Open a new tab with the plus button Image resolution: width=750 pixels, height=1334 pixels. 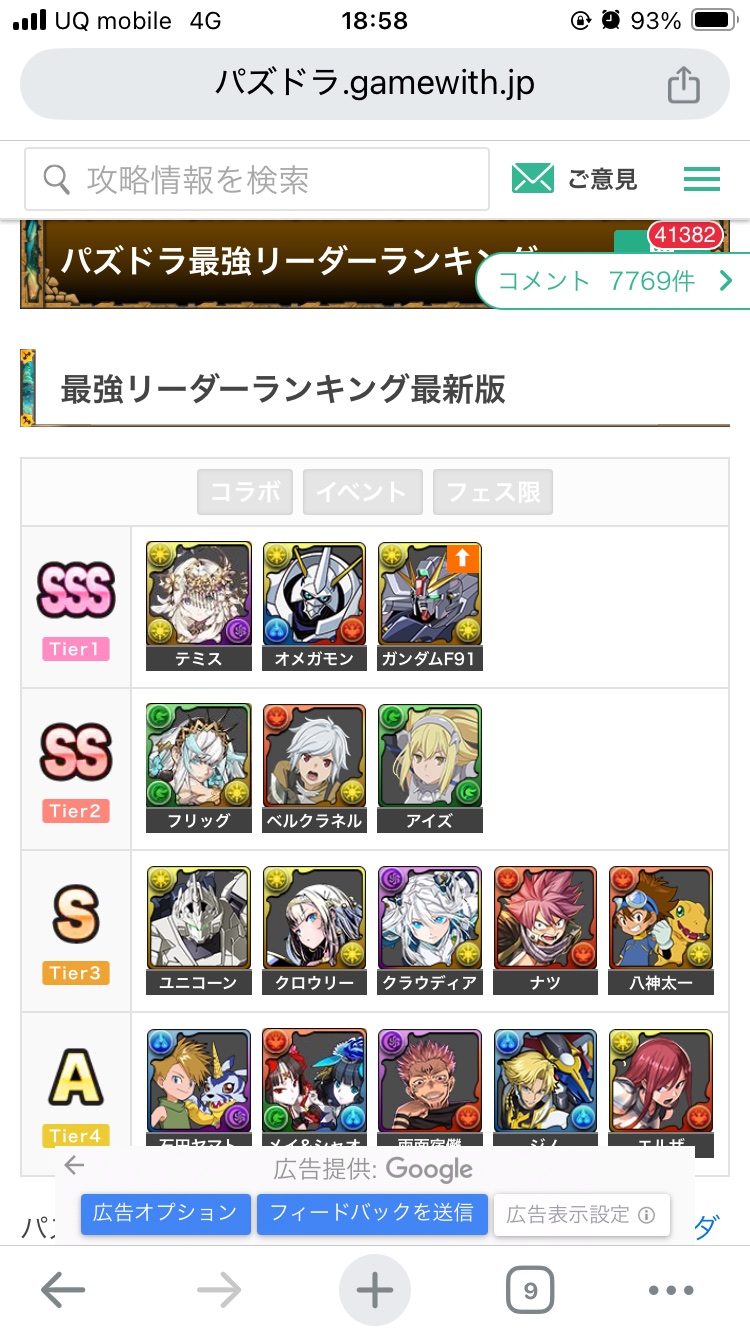pyautogui.click(x=375, y=1291)
